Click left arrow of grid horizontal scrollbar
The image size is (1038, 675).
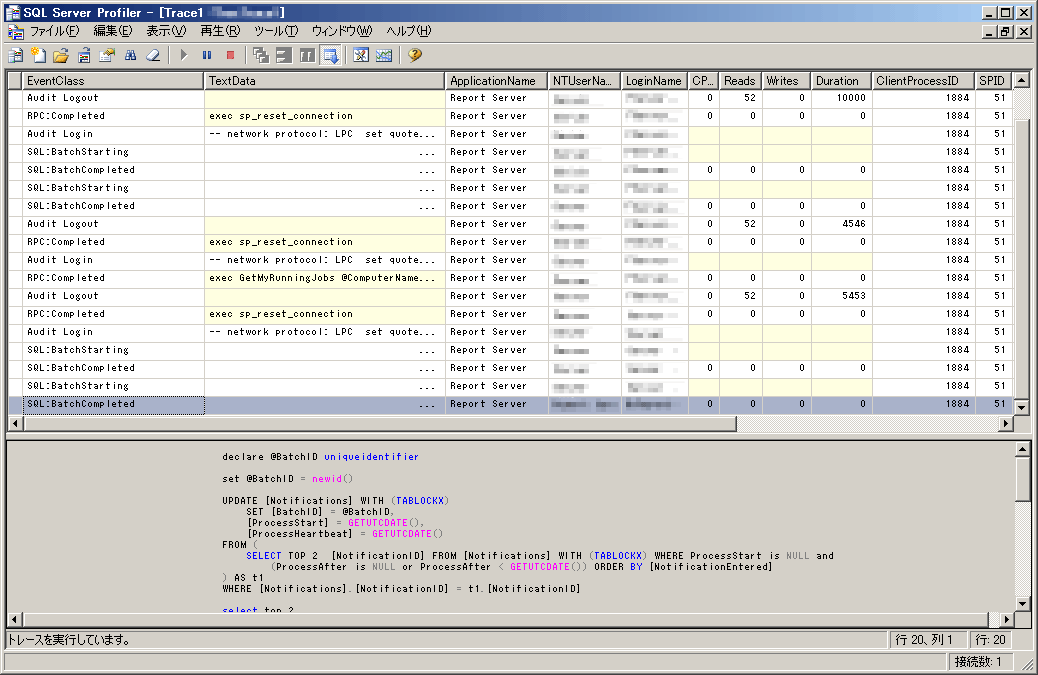15,423
